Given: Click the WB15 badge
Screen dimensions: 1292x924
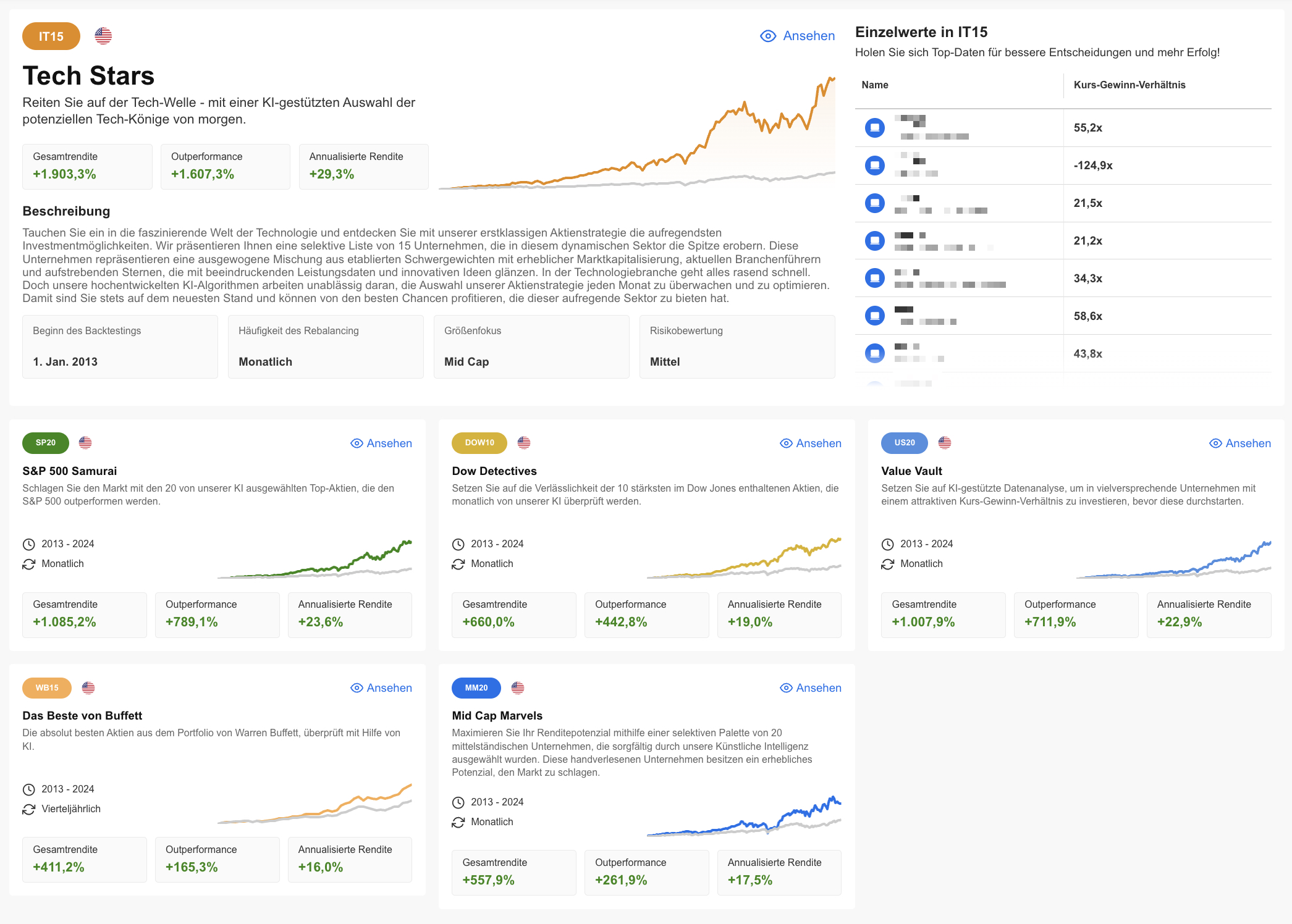Looking at the screenshot, I should pos(47,688).
